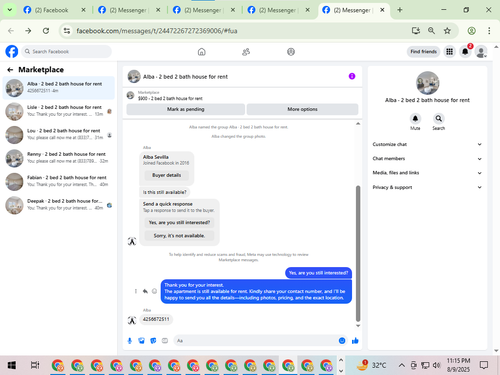Viewport: 500px width, 375px height.
Task: Expand the Privacy & support section
Action: (427, 187)
